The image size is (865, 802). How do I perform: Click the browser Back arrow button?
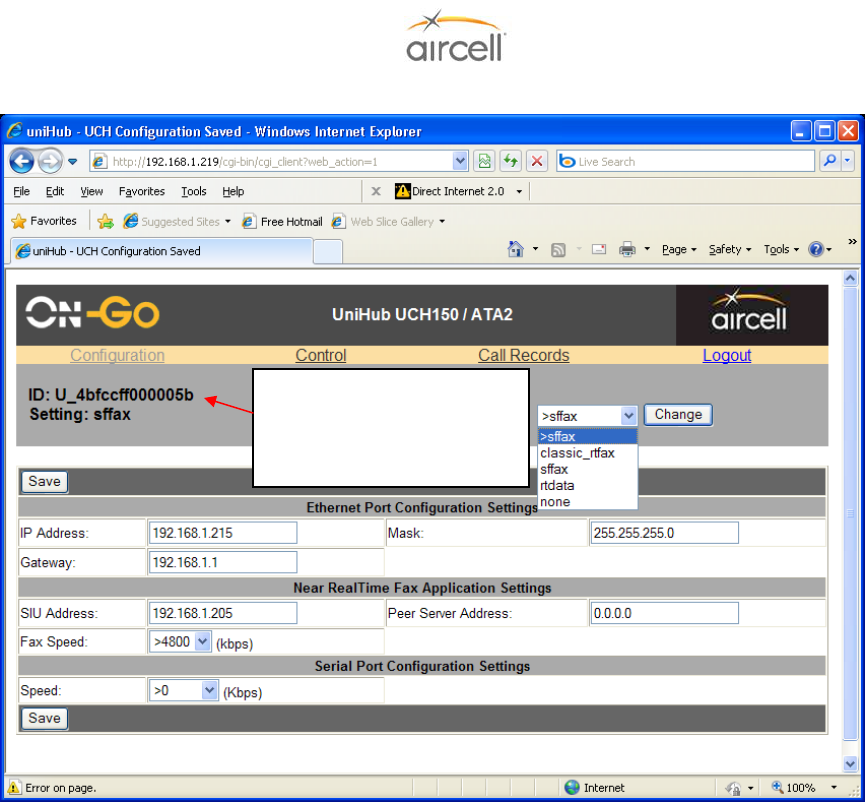click(22, 162)
